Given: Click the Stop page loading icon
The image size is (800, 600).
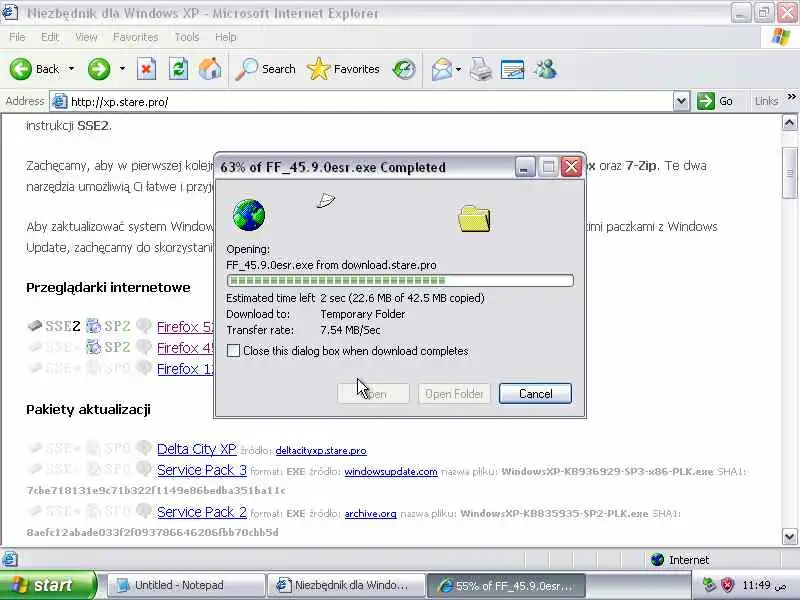Looking at the screenshot, I should pyautogui.click(x=146, y=69).
